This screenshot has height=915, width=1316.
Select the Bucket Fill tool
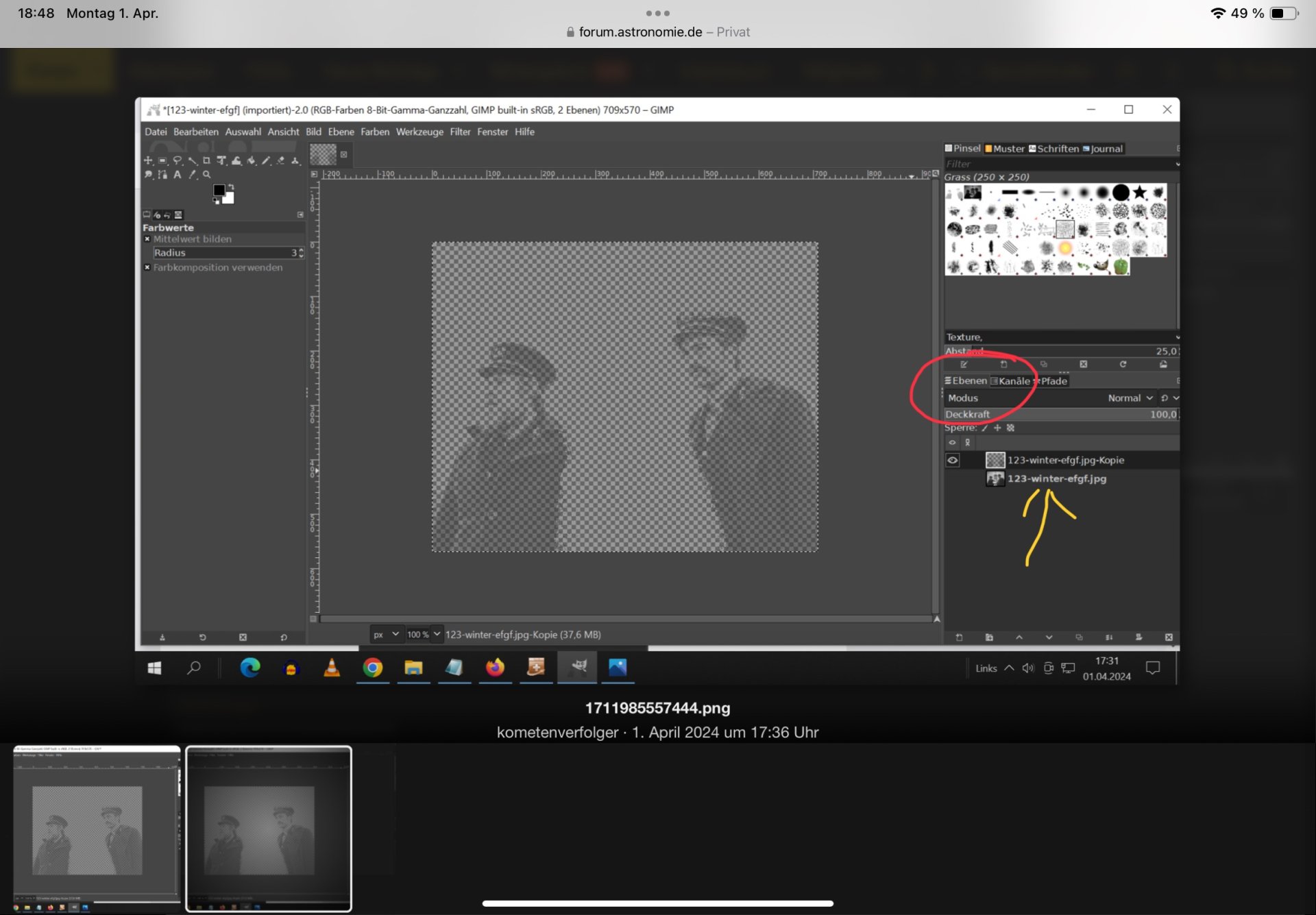(252, 160)
